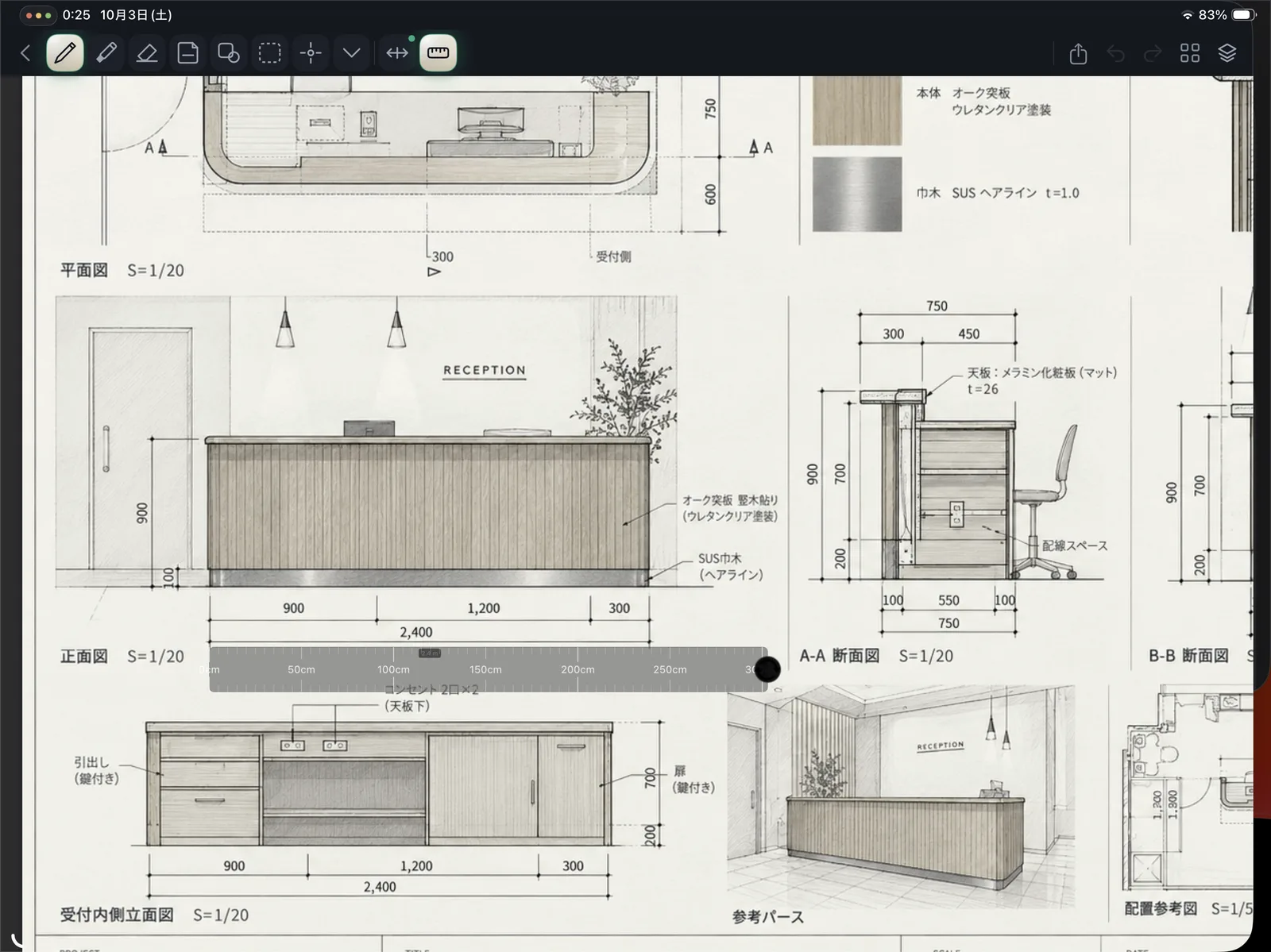Tap the SUS hairline metal swatch
Screen dimensions: 1271x952
point(857,194)
